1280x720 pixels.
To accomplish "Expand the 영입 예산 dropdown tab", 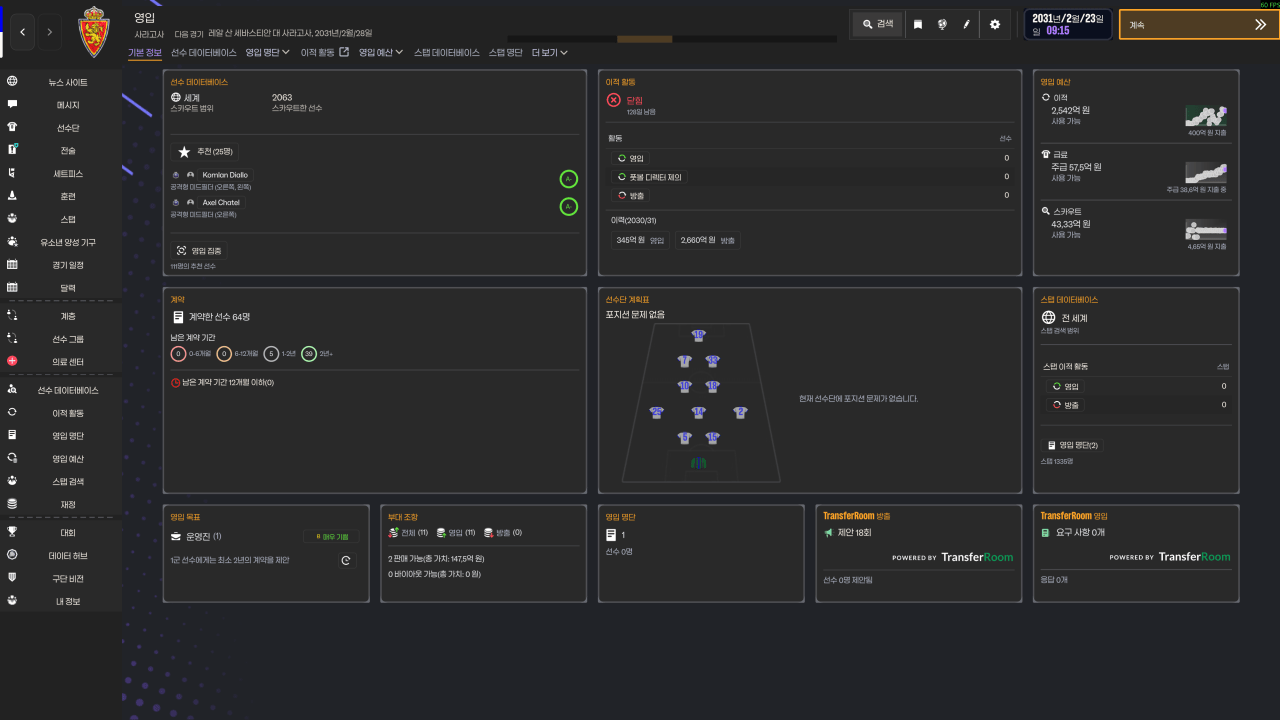I will (381, 52).
